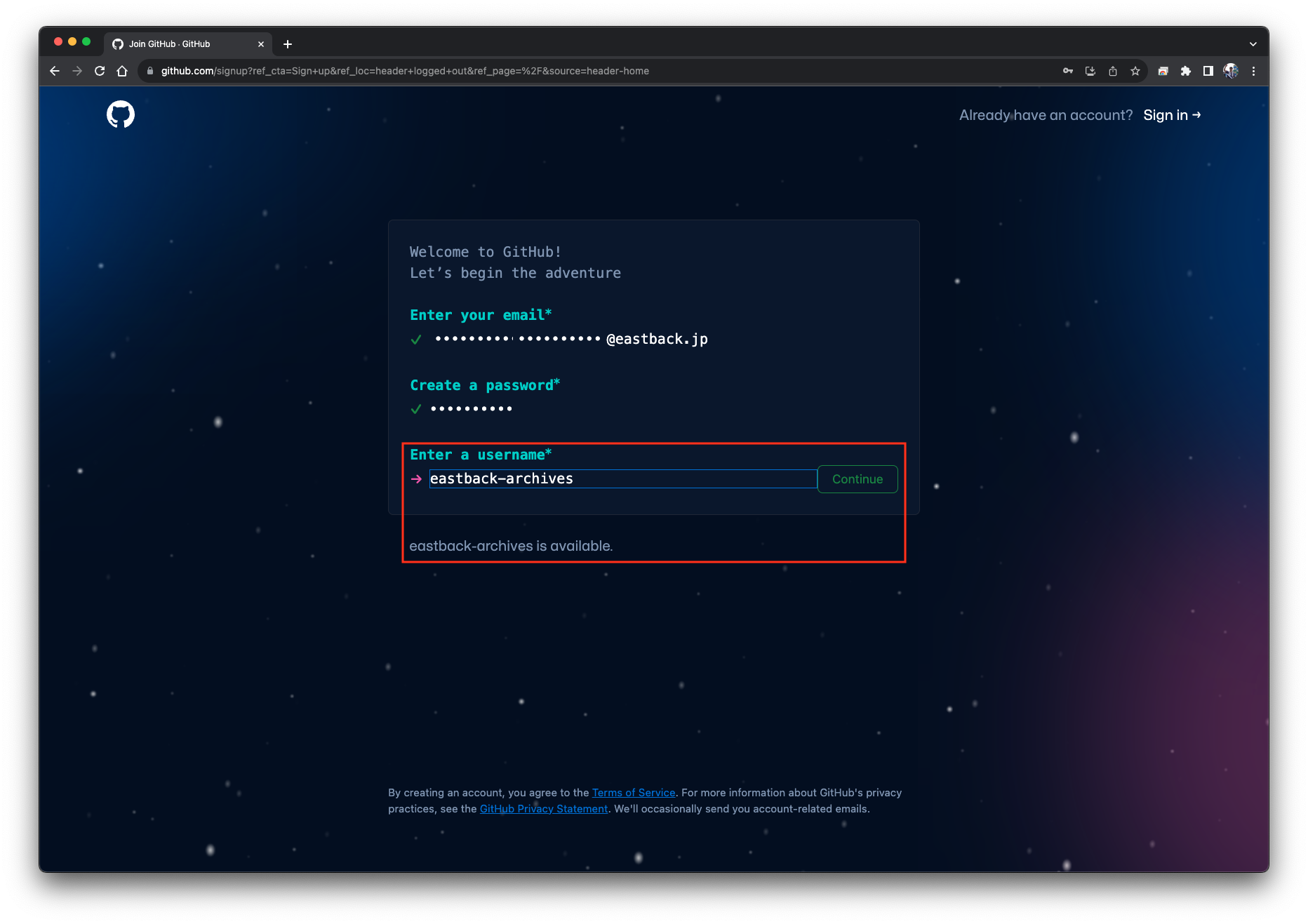Go back to the previous page
Screen dimensions: 1308x924
click(x=55, y=71)
